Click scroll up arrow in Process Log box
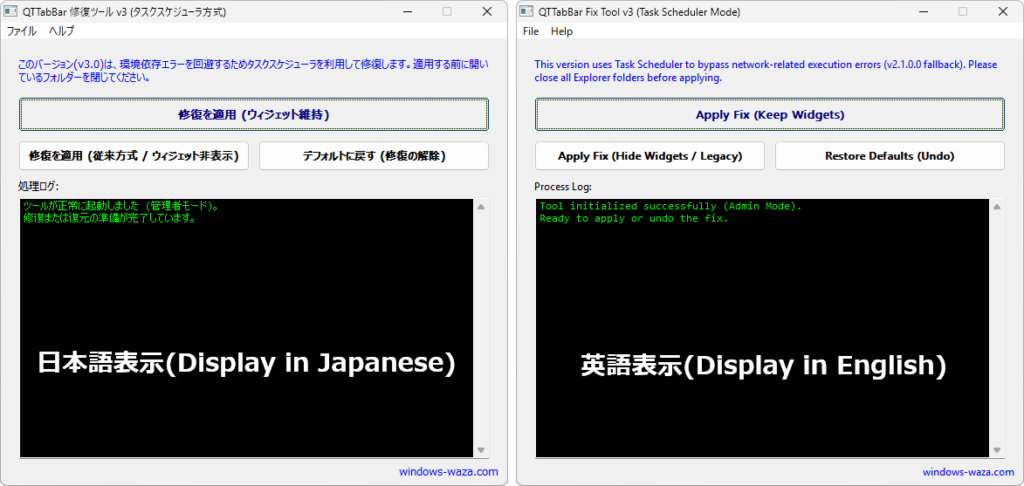 (997, 207)
